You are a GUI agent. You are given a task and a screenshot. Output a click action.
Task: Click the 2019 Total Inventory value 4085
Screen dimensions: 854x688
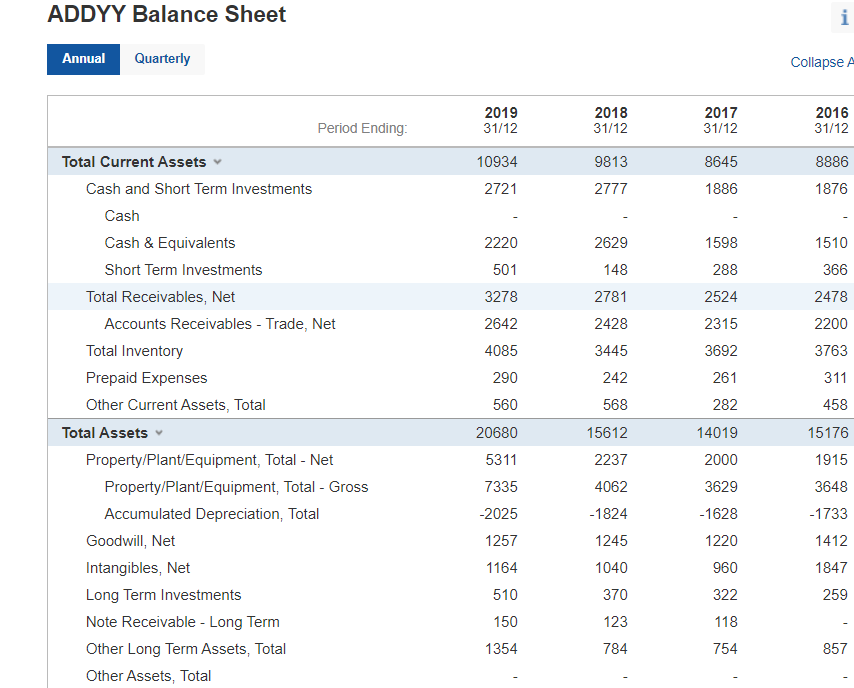tap(501, 351)
